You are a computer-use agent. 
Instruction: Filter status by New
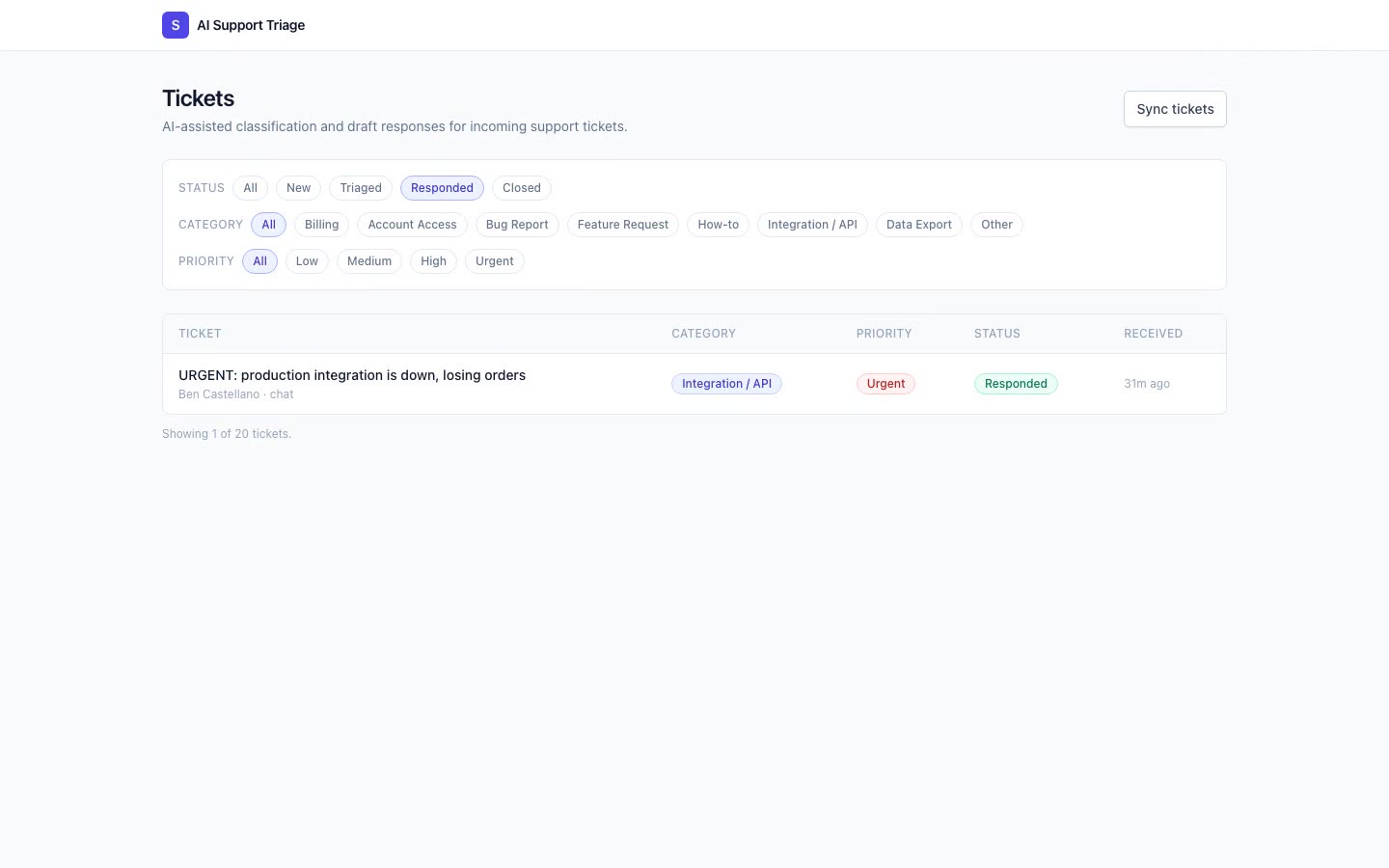point(298,188)
